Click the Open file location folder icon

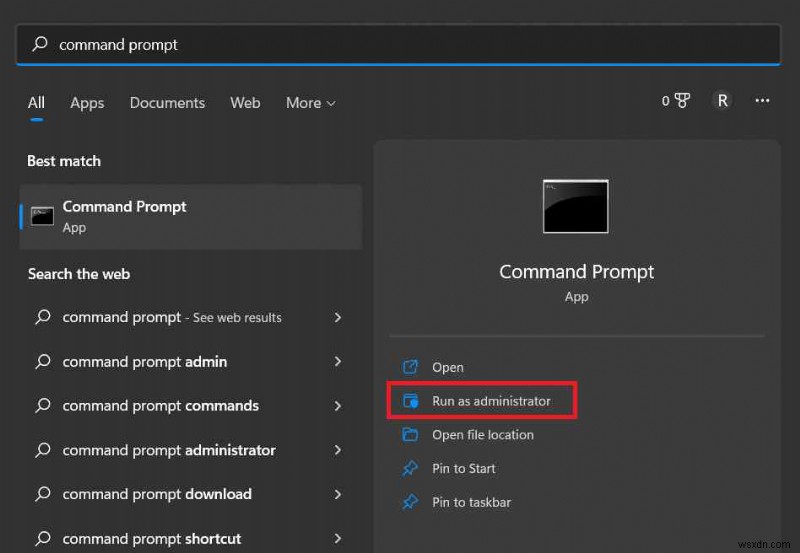point(410,435)
